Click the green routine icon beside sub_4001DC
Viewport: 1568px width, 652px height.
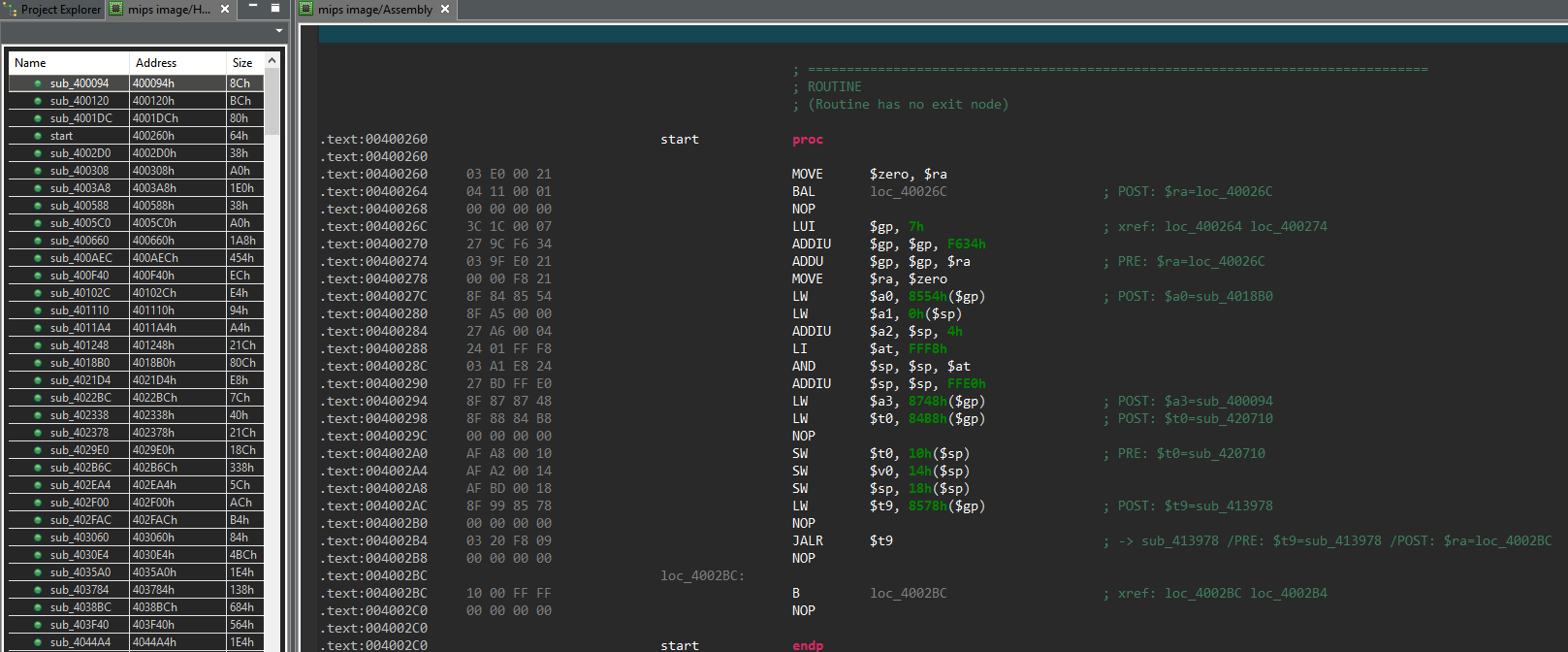[38, 118]
